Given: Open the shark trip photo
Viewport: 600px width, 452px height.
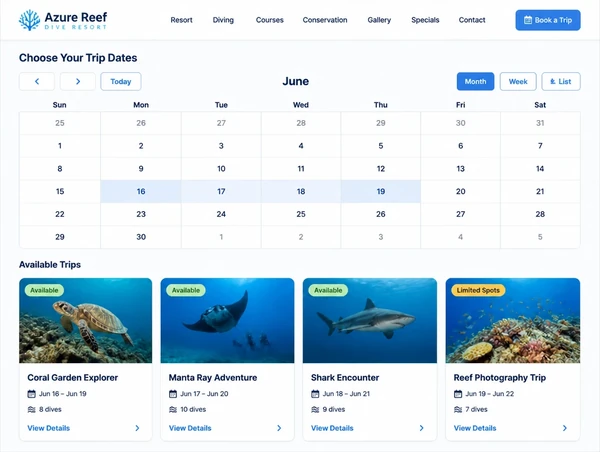Looking at the screenshot, I should pos(370,321).
